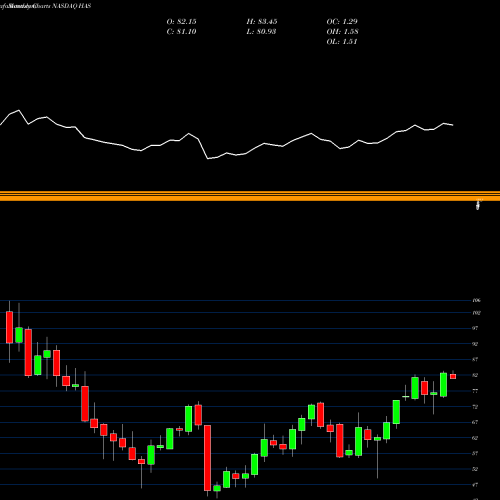500x500 pixels.
Task: Select the first red candle near 102
Action: click(9, 327)
